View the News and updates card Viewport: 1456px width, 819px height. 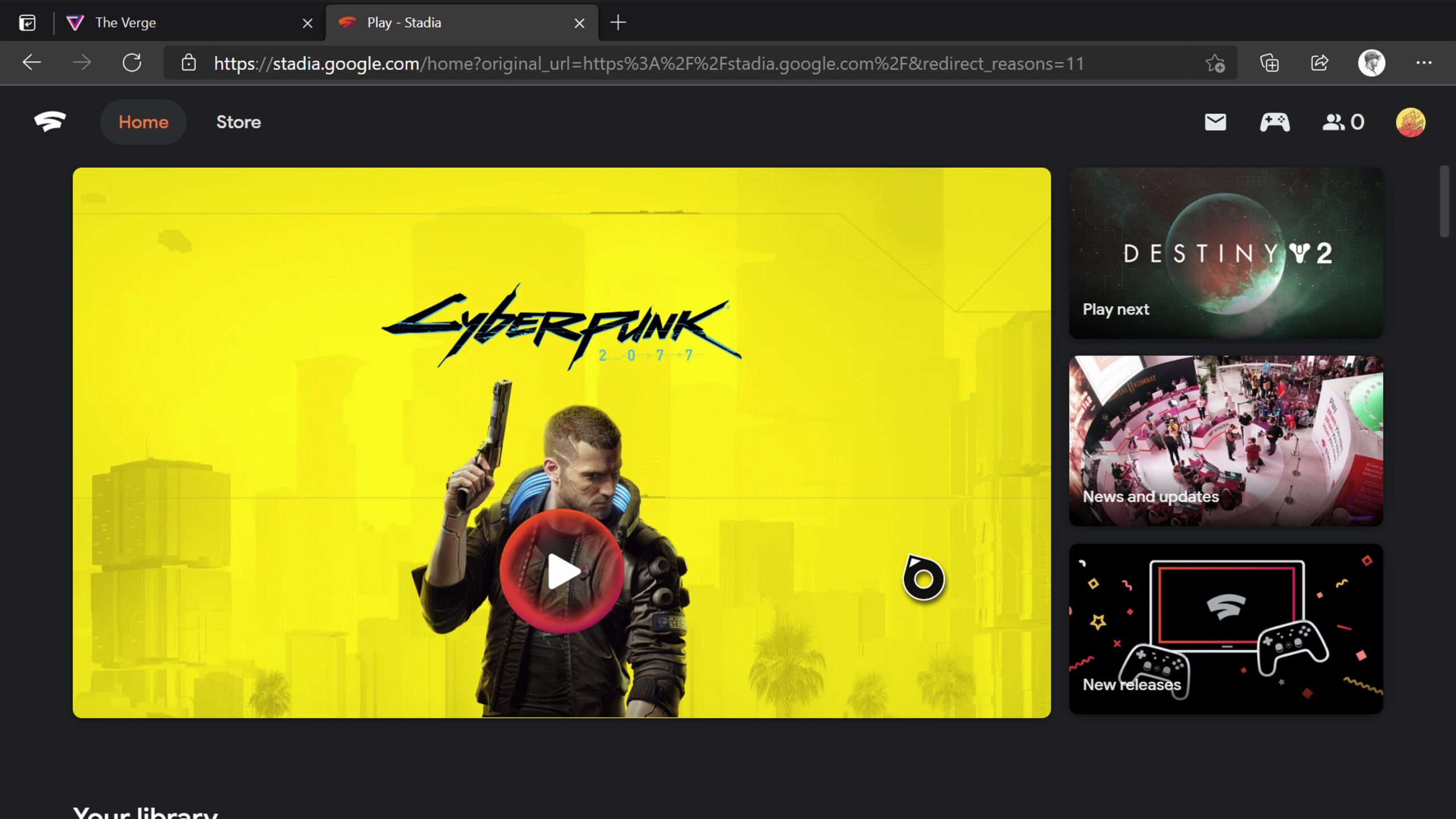[1225, 440]
